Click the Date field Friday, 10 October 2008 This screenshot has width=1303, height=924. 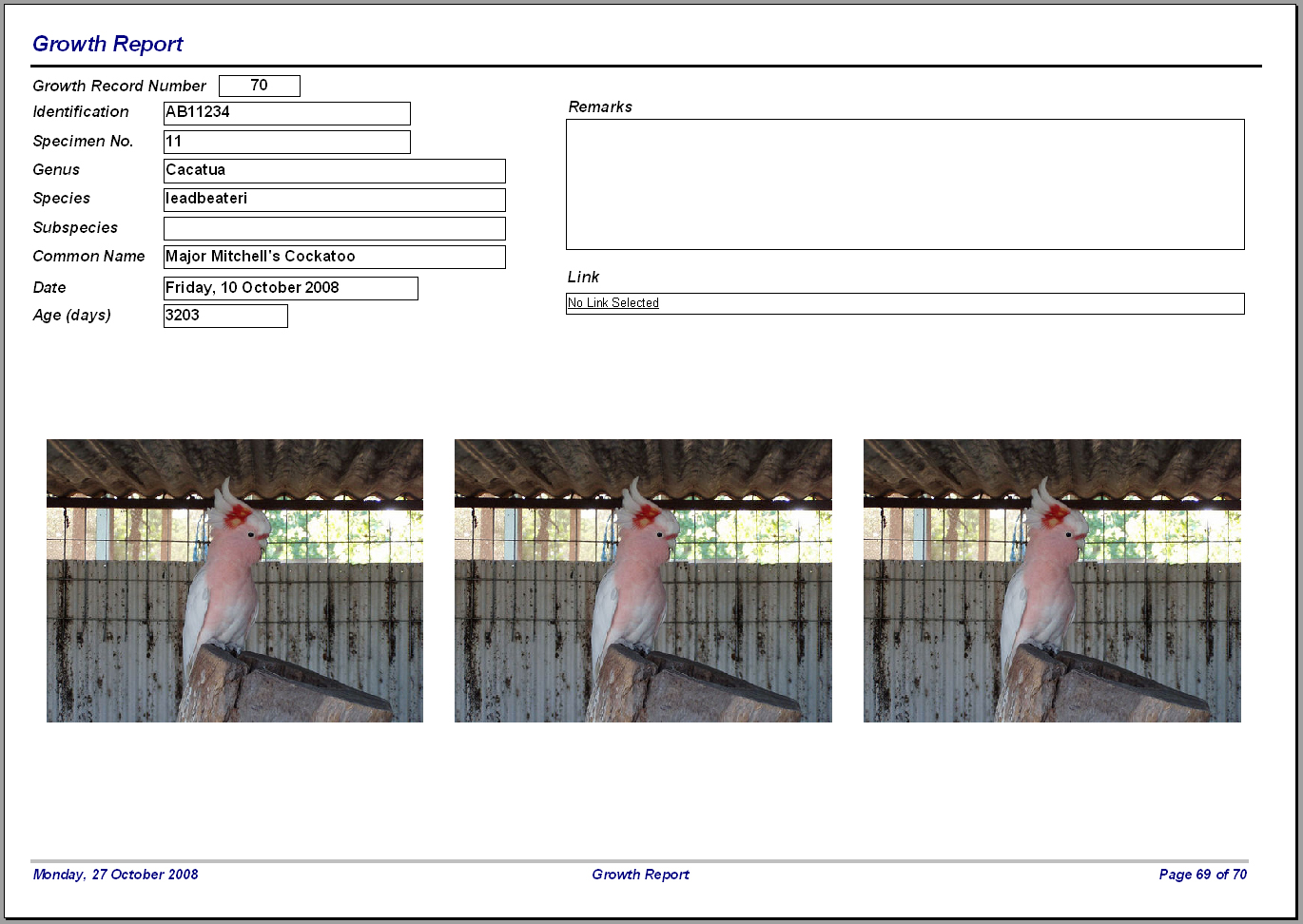tap(291, 288)
